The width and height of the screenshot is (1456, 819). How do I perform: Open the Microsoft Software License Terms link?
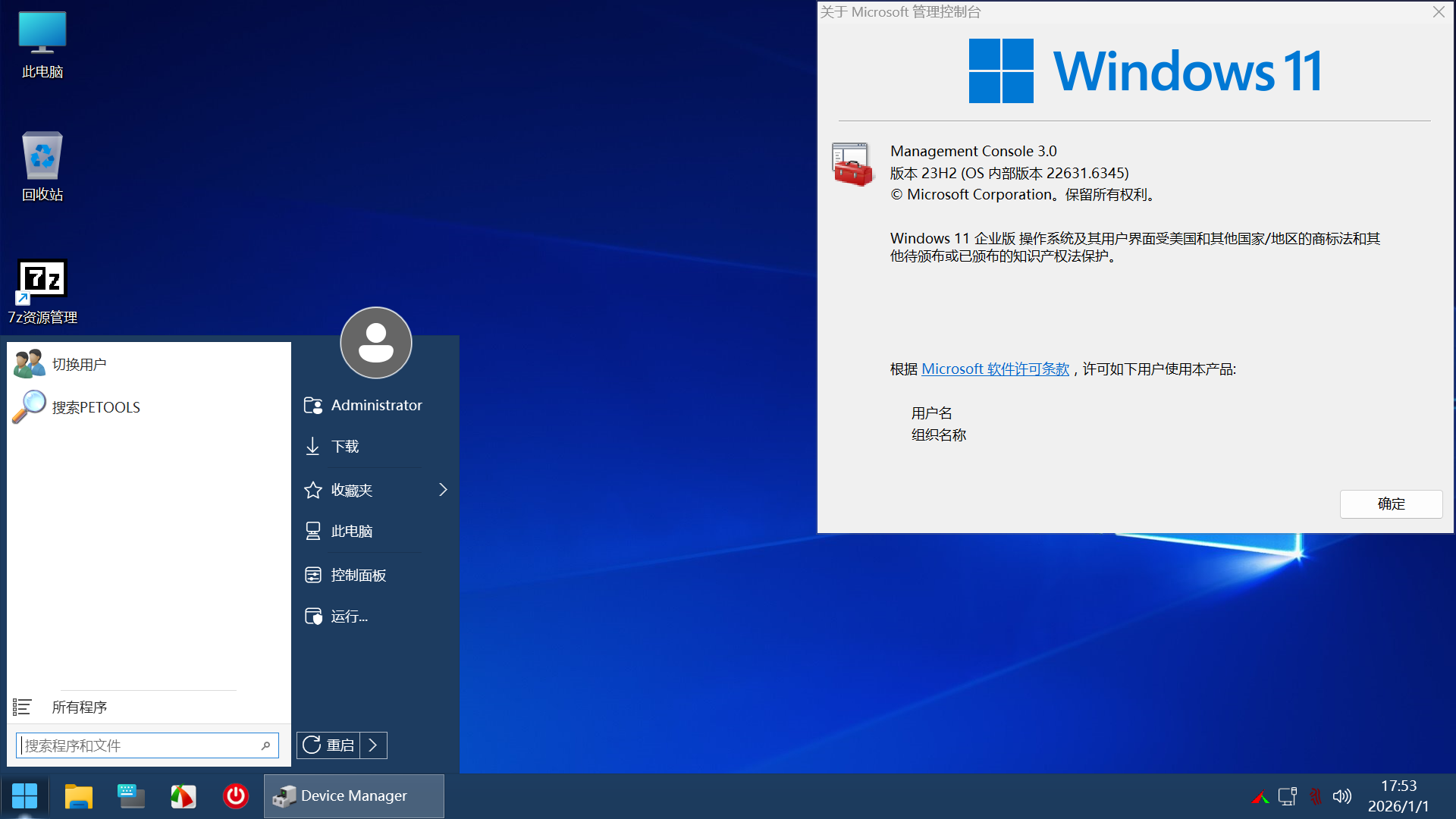point(995,369)
